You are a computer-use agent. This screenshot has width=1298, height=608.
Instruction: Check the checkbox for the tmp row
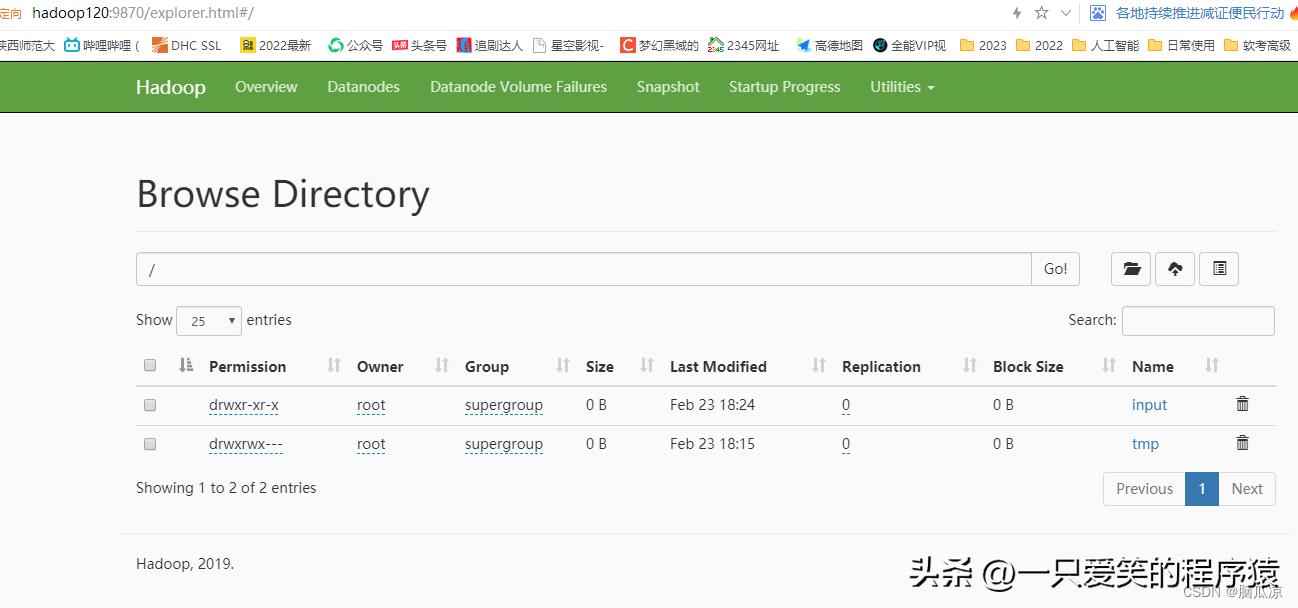coord(150,444)
